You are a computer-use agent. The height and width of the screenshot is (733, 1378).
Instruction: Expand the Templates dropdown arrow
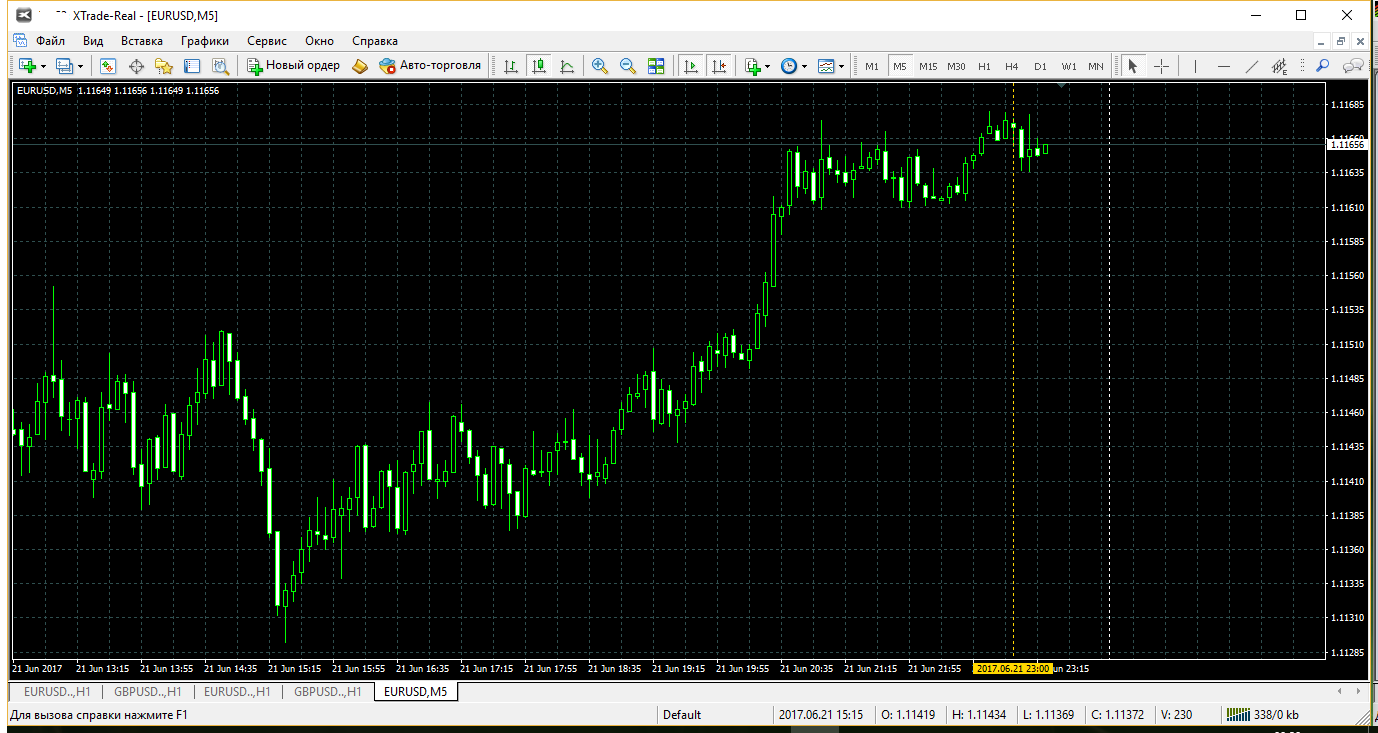(x=841, y=66)
